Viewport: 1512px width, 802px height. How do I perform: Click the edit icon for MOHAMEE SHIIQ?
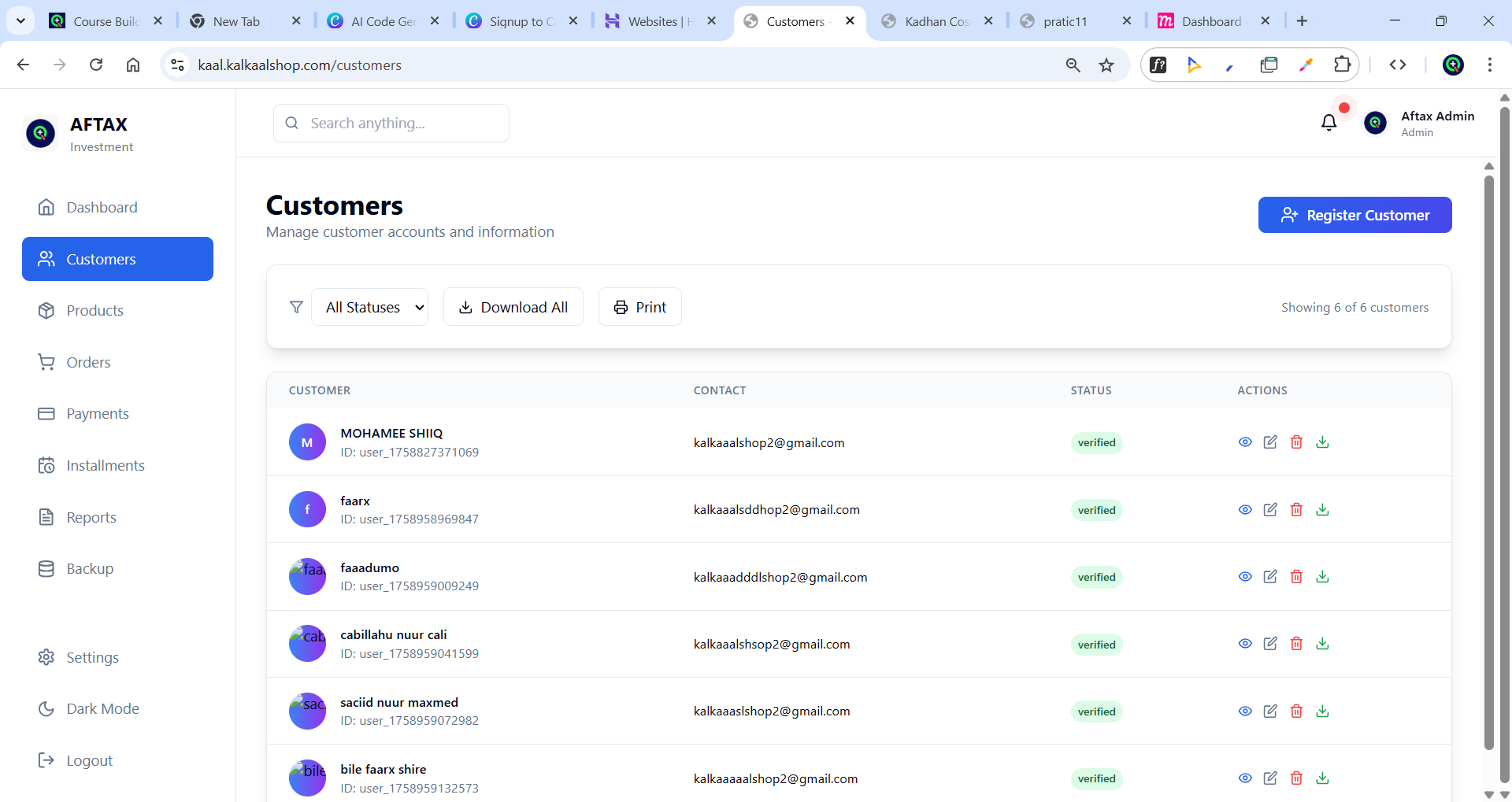pos(1270,442)
